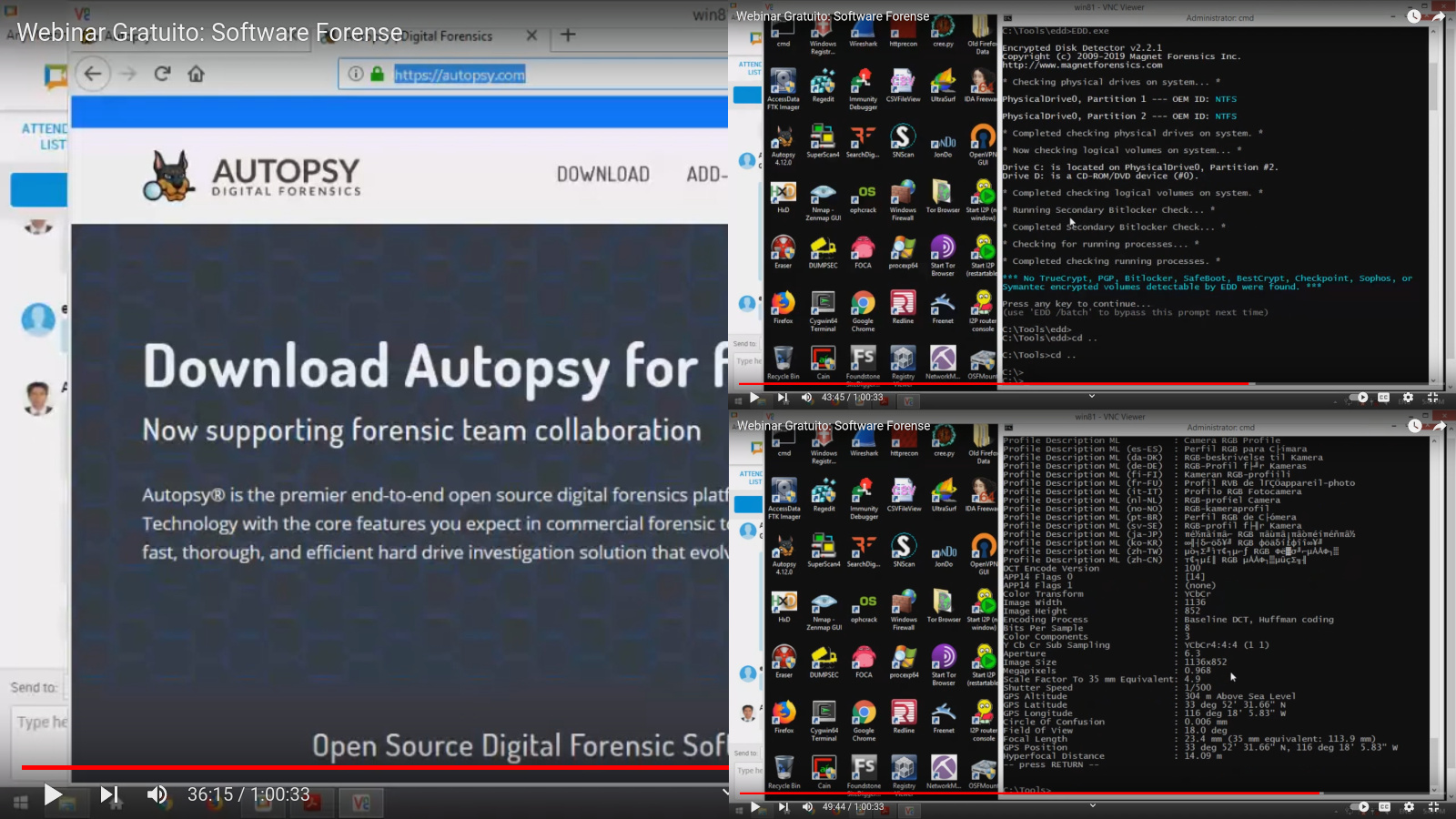This screenshot has height=819, width=1456.
Task: Open Immunity Debugger in the 43:45 video
Action: point(864,89)
